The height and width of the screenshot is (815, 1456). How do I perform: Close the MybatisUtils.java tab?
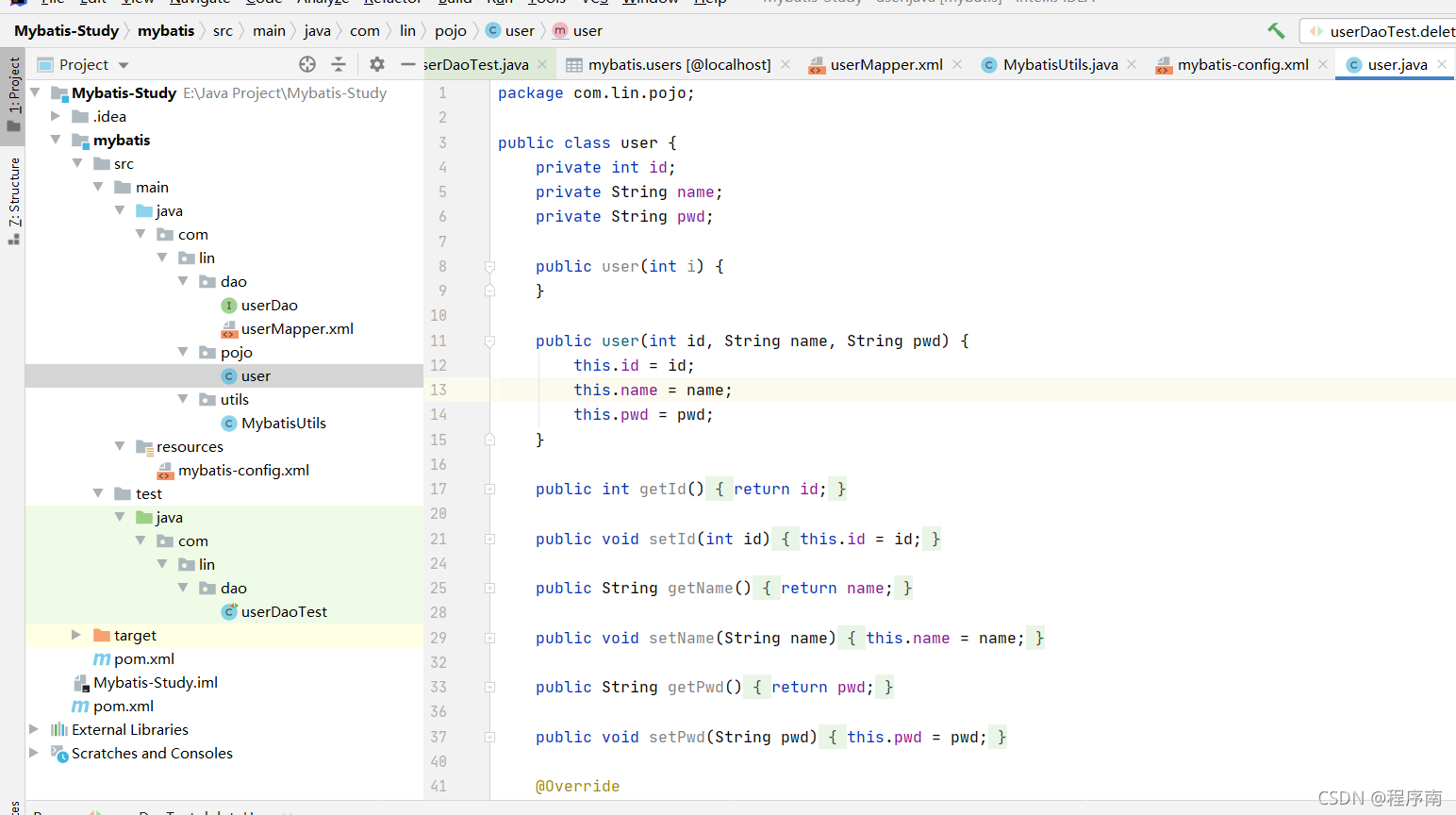(1132, 64)
